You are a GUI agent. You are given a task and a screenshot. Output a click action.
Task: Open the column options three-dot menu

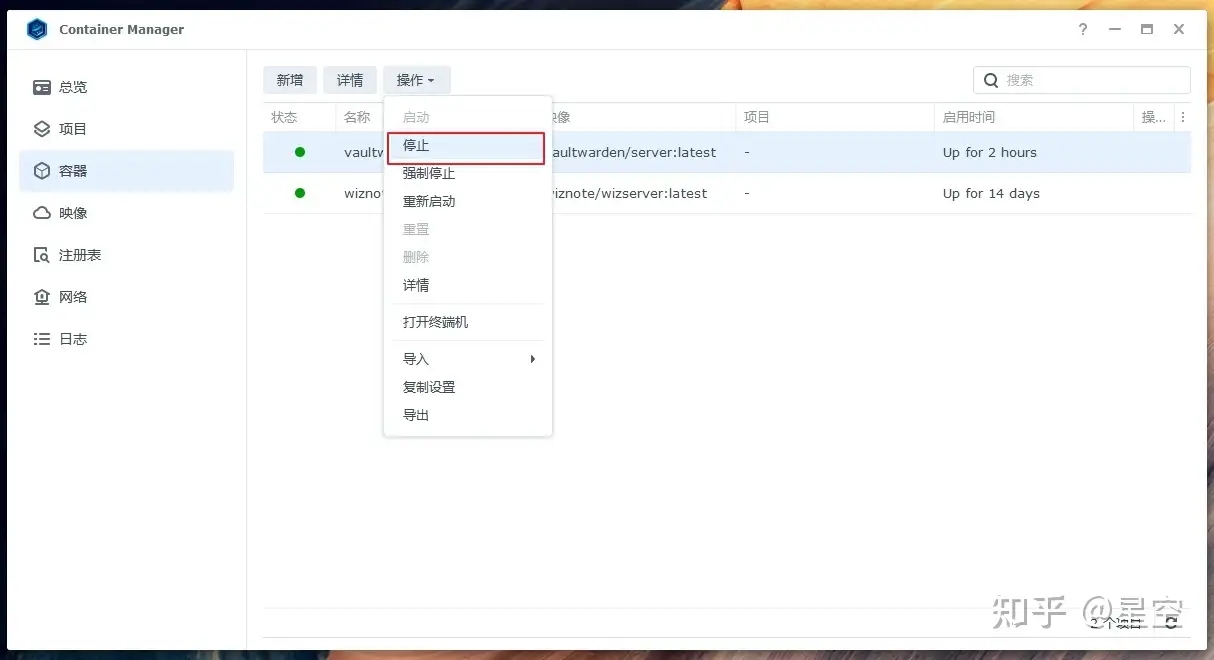coord(1183,117)
